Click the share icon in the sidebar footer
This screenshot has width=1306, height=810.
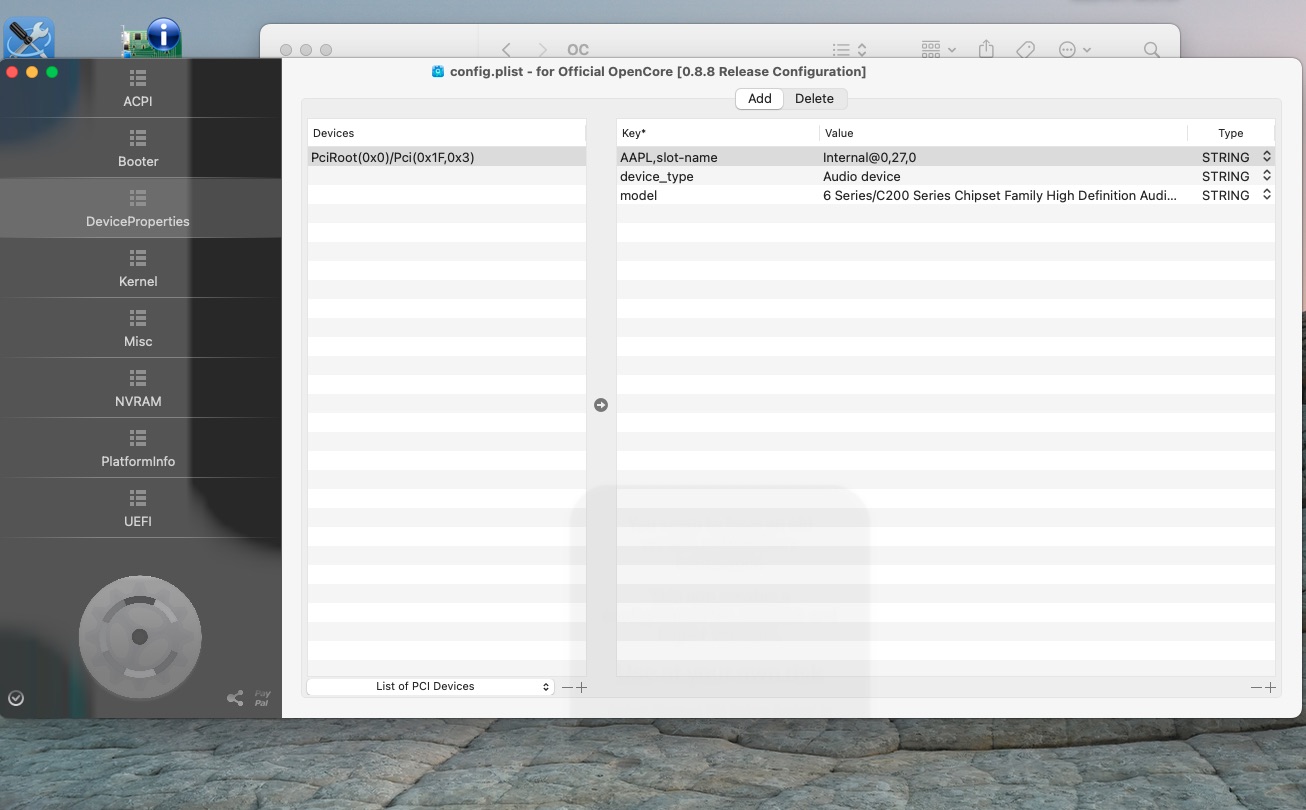click(x=235, y=698)
